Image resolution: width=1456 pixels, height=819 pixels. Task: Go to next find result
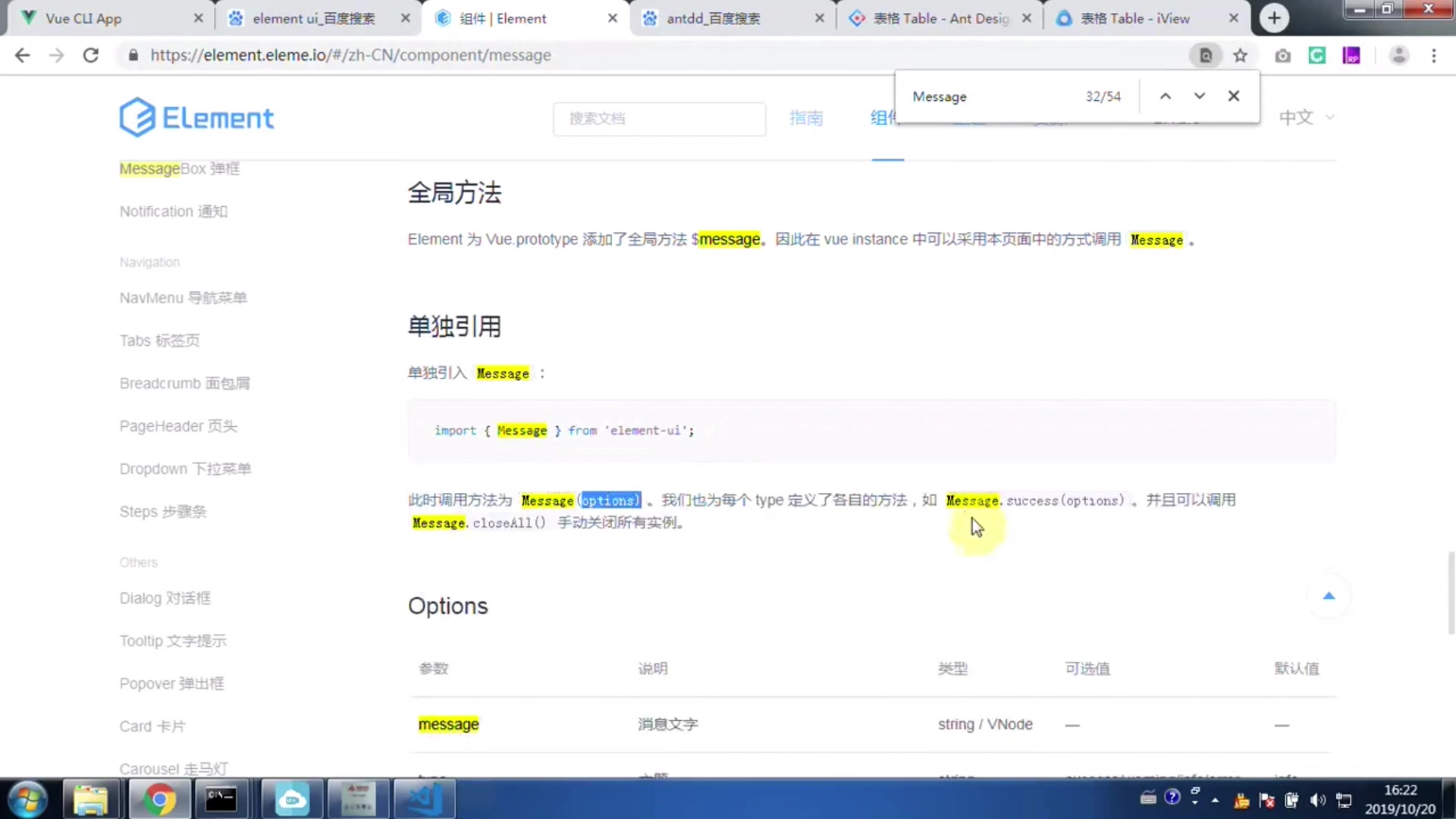(x=1199, y=96)
